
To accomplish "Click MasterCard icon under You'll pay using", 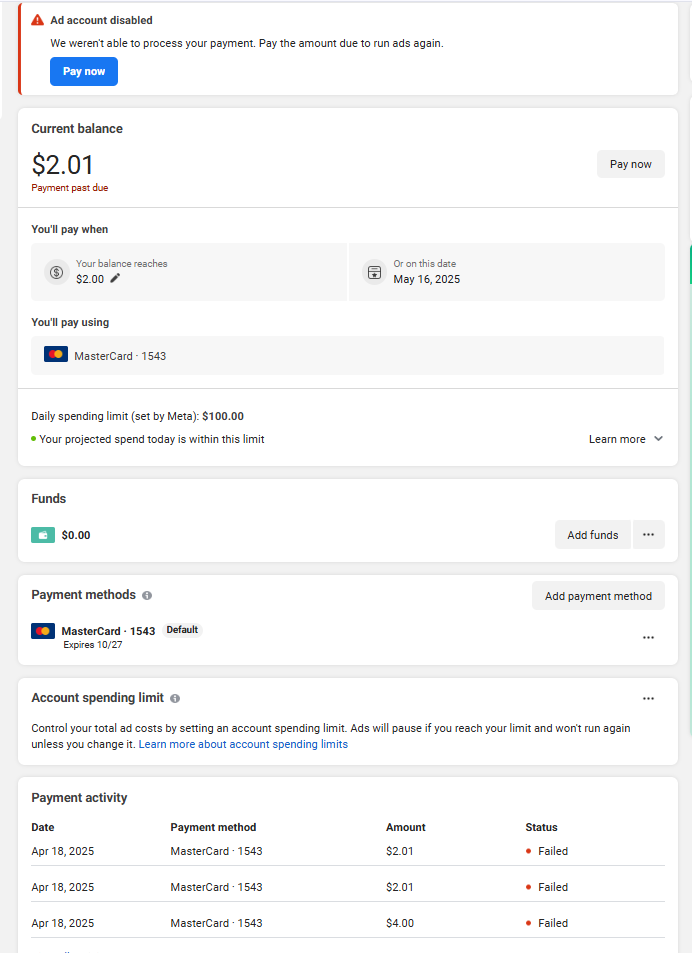I will 56,354.
